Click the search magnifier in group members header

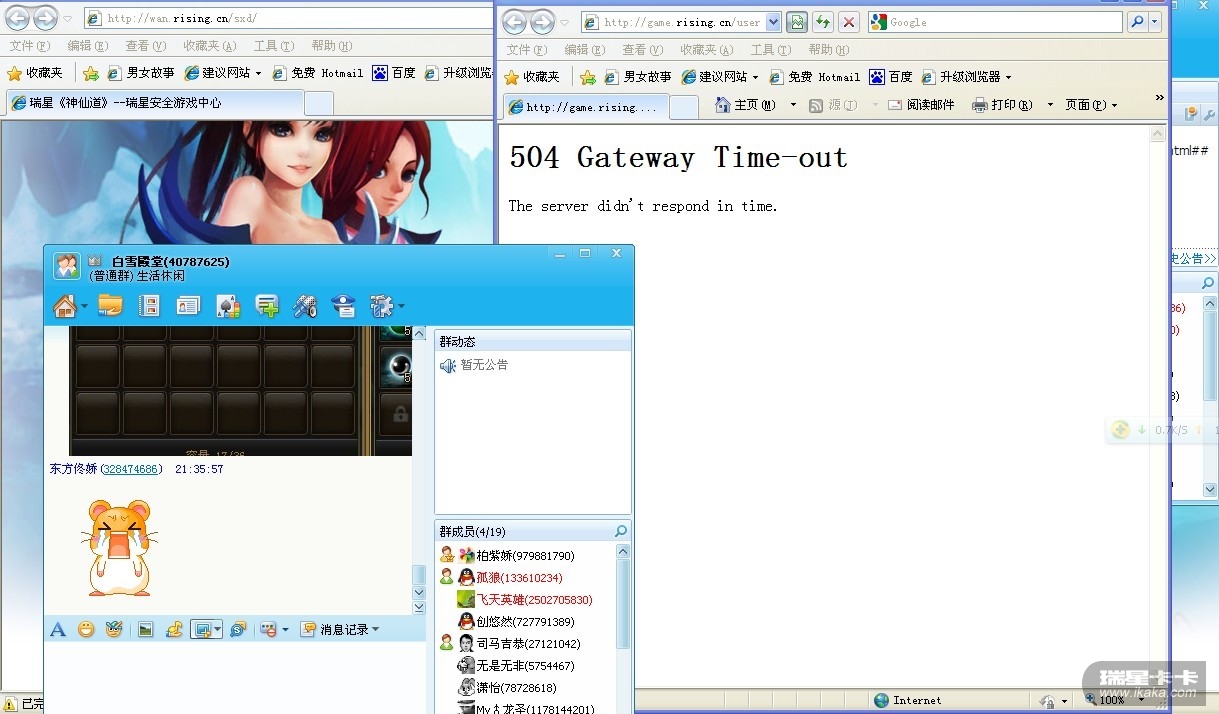pyautogui.click(x=621, y=532)
